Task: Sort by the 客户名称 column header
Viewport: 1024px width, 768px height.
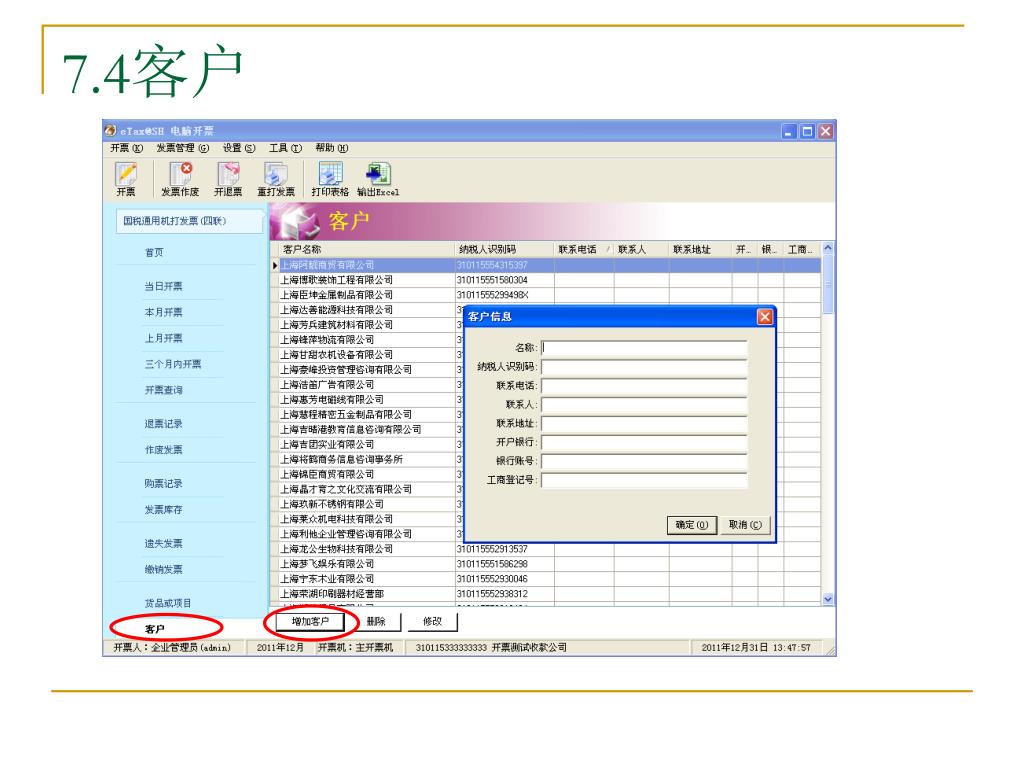Action: (x=367, y=249)
